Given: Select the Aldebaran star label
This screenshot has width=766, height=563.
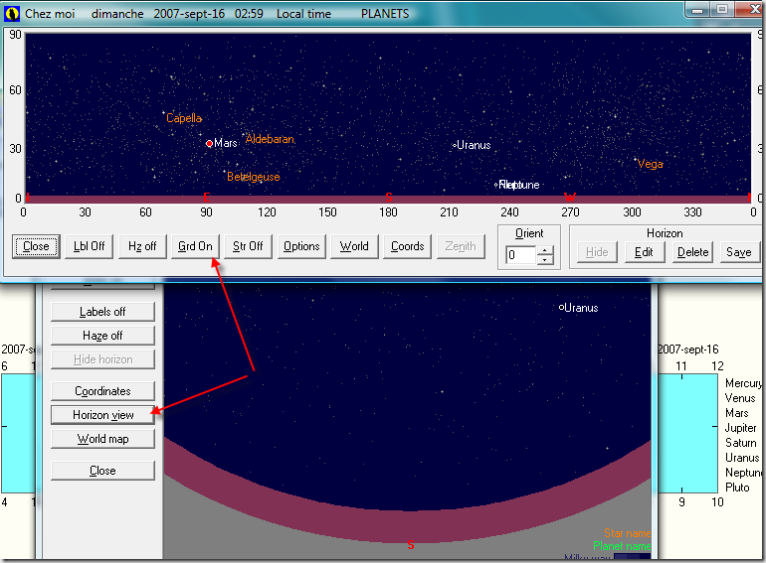Looking at the screenshot, I should pos(270,140).
